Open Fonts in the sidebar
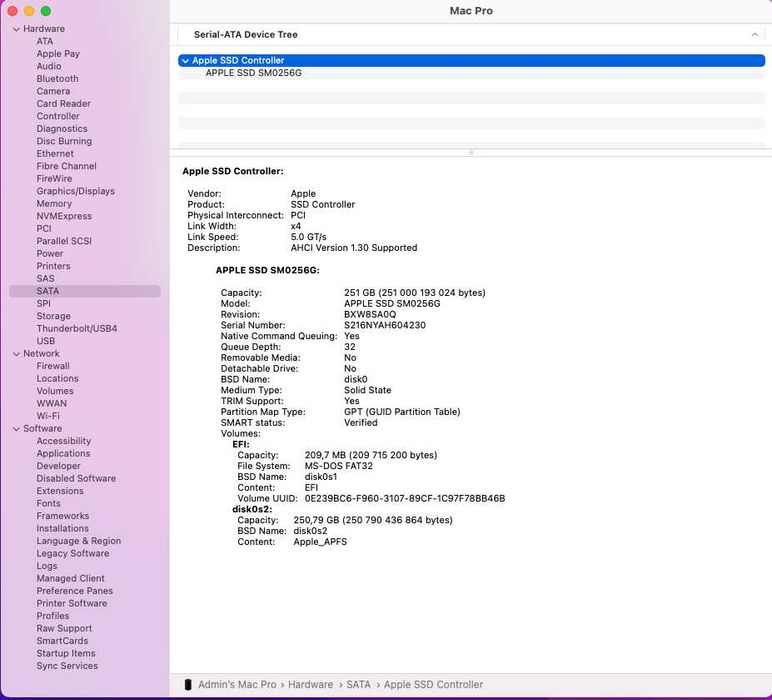Screen dimensions: 772x700 48,504
